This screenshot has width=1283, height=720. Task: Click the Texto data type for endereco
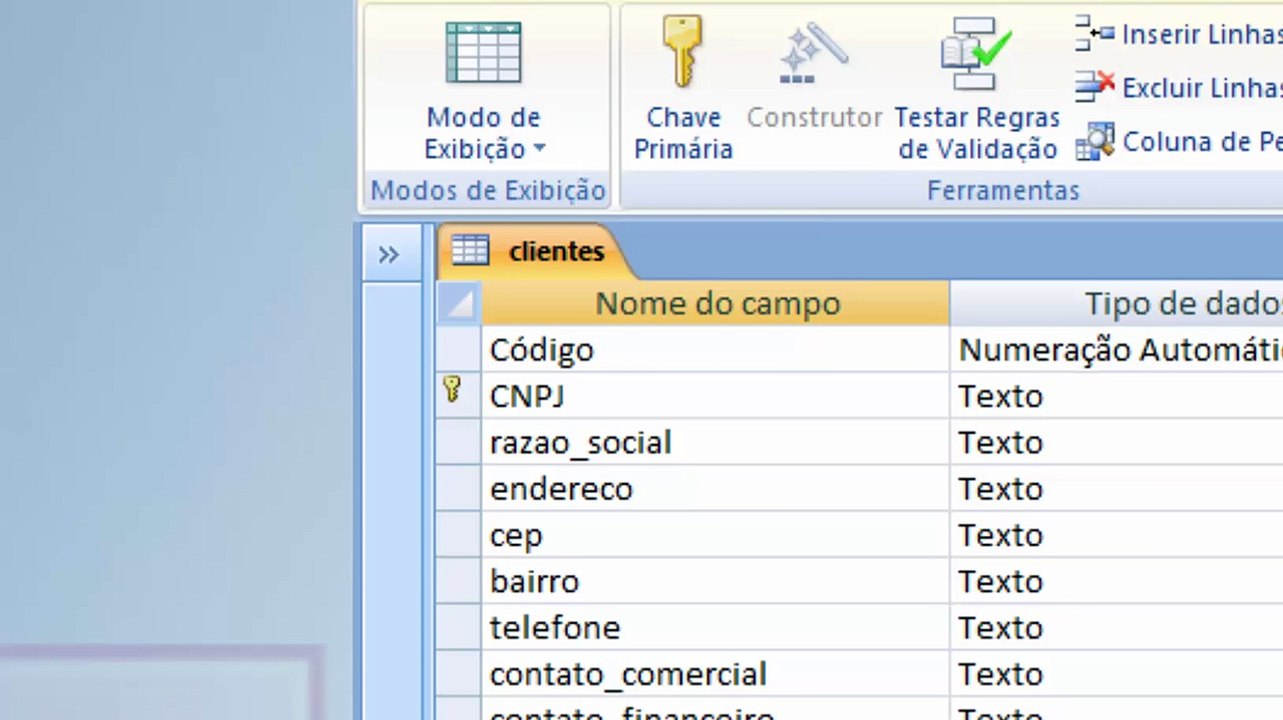tap(1116, 488)
